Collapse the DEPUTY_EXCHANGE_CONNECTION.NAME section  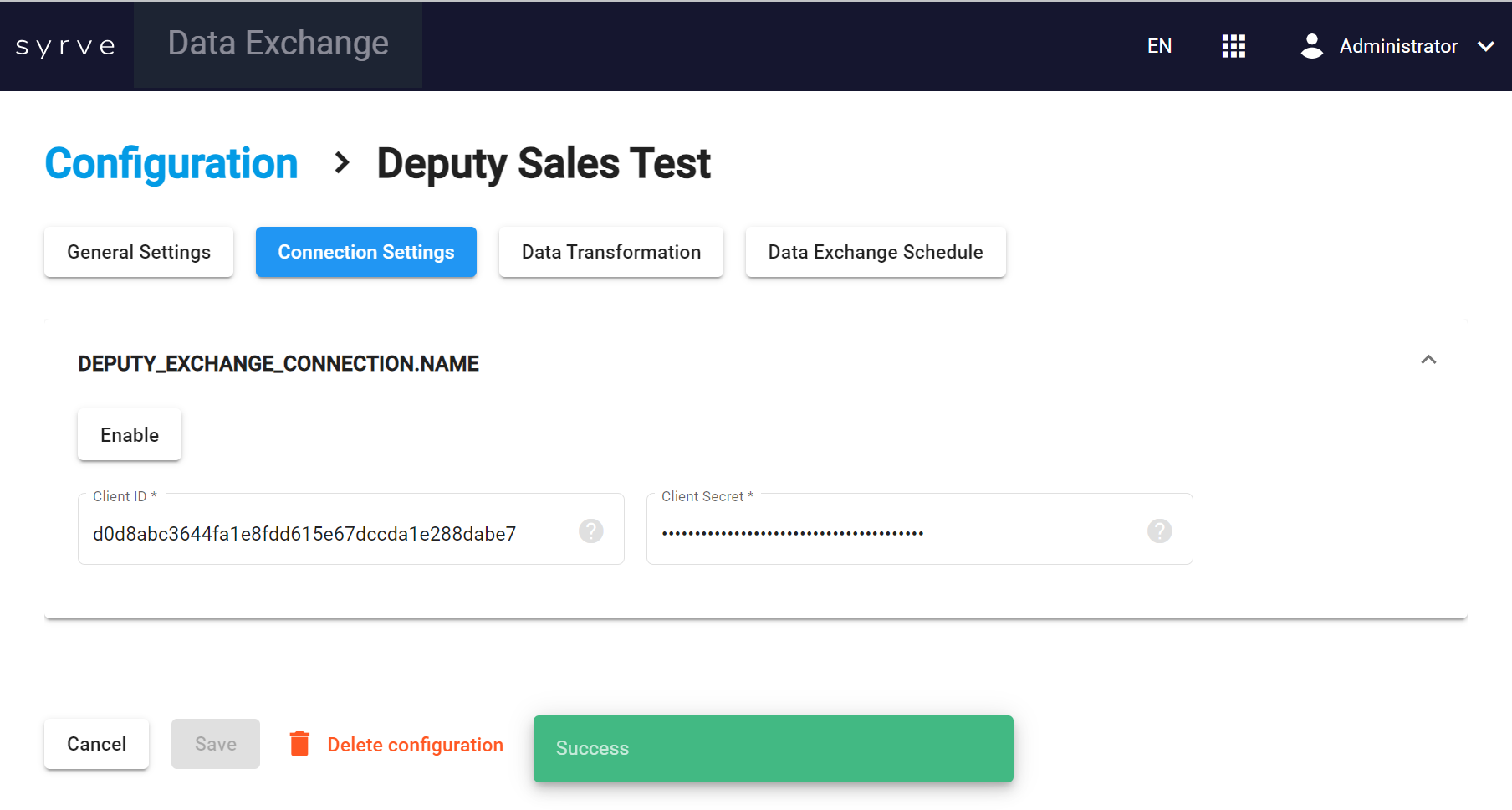coord(1428,360)
